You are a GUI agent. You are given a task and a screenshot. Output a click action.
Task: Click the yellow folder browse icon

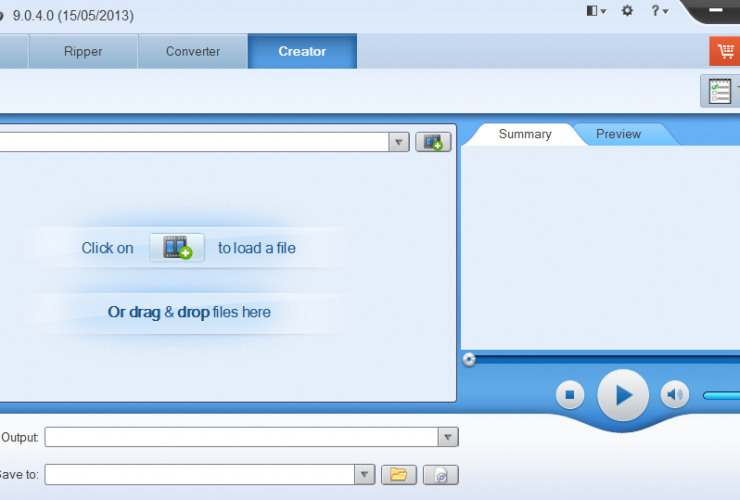tap(398, 475)
